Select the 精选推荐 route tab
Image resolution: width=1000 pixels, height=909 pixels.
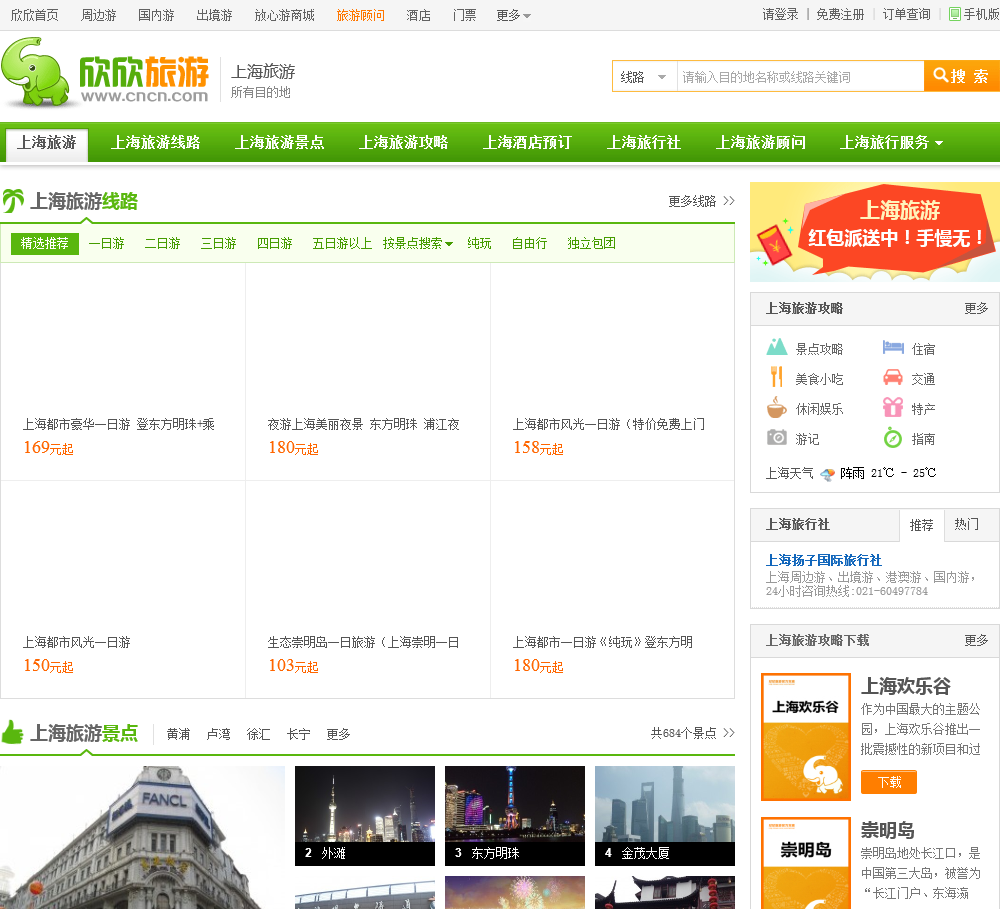(x=45, y=244)
